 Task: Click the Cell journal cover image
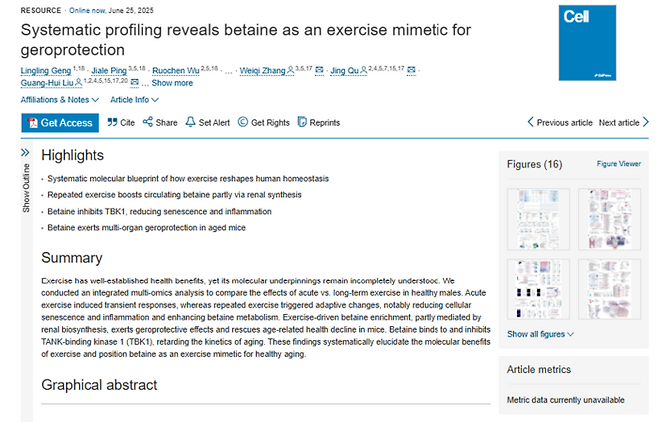[x=588, y=44]
